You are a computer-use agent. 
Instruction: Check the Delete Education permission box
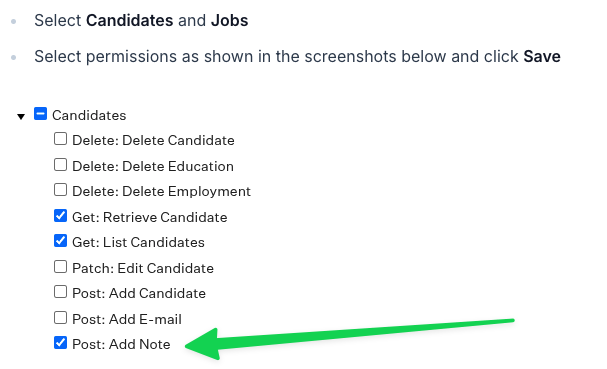(60, 165)
